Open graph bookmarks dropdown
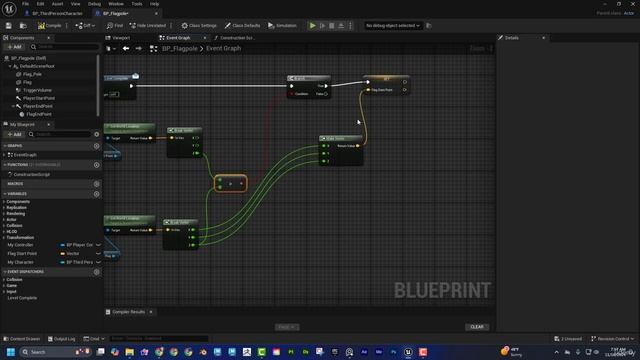The height and width of the screenshot is (360, 640). pos(111,49)
